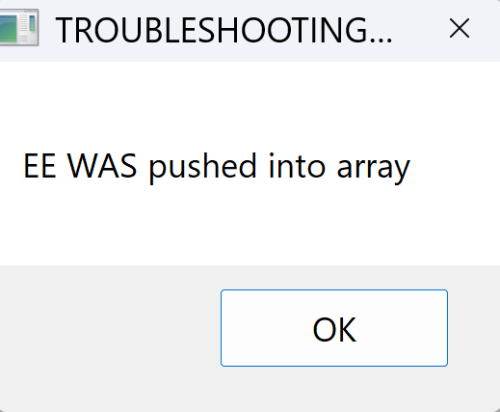This screenshot has height=412, width=500.
Task: Hit the X at the title bar corner
Action: click(x=459, y=28)
